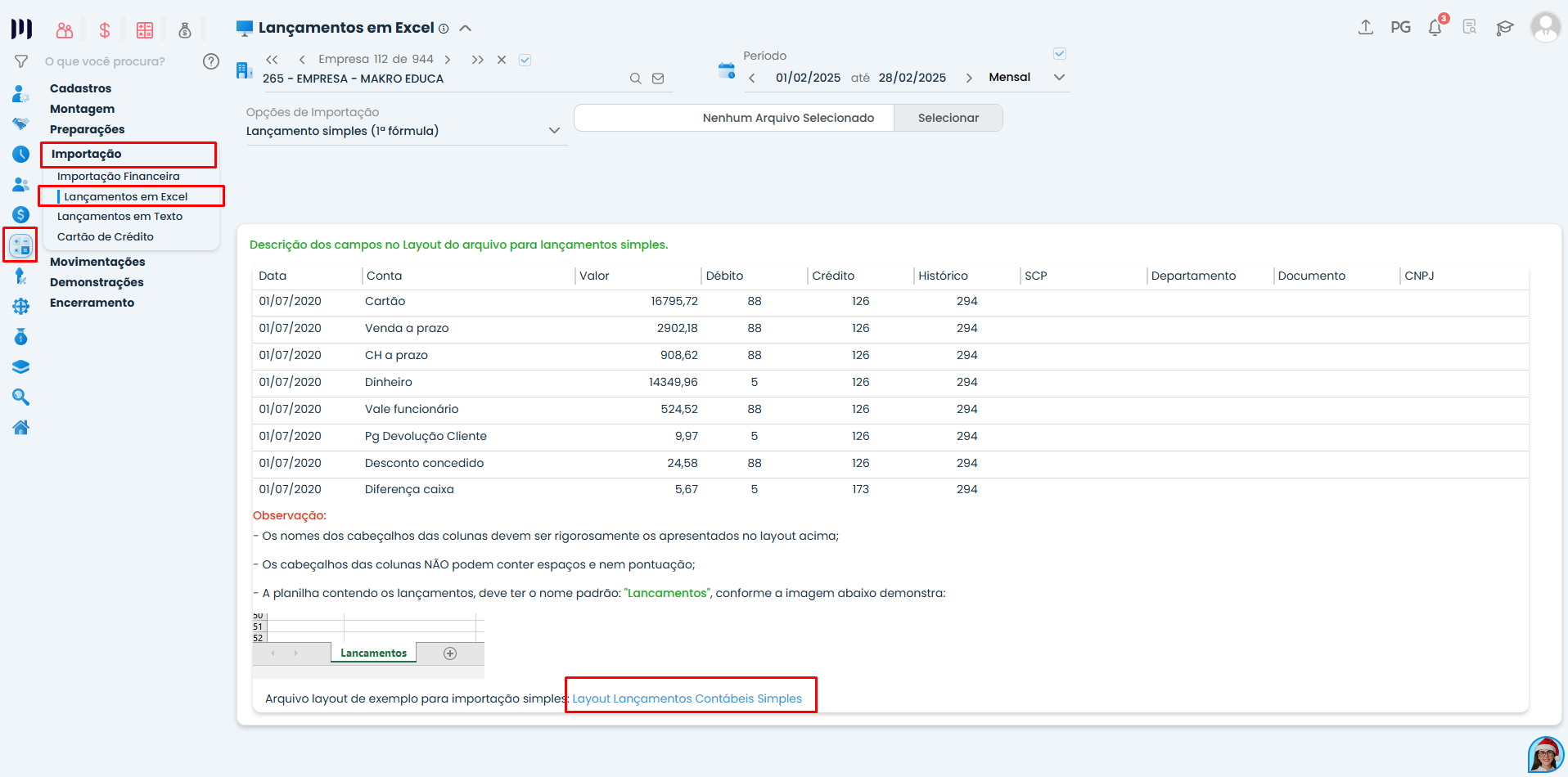Select the clock icon in the sidebar
The width and height of the screenshot is (1568, 777).
tap(20, 154)
